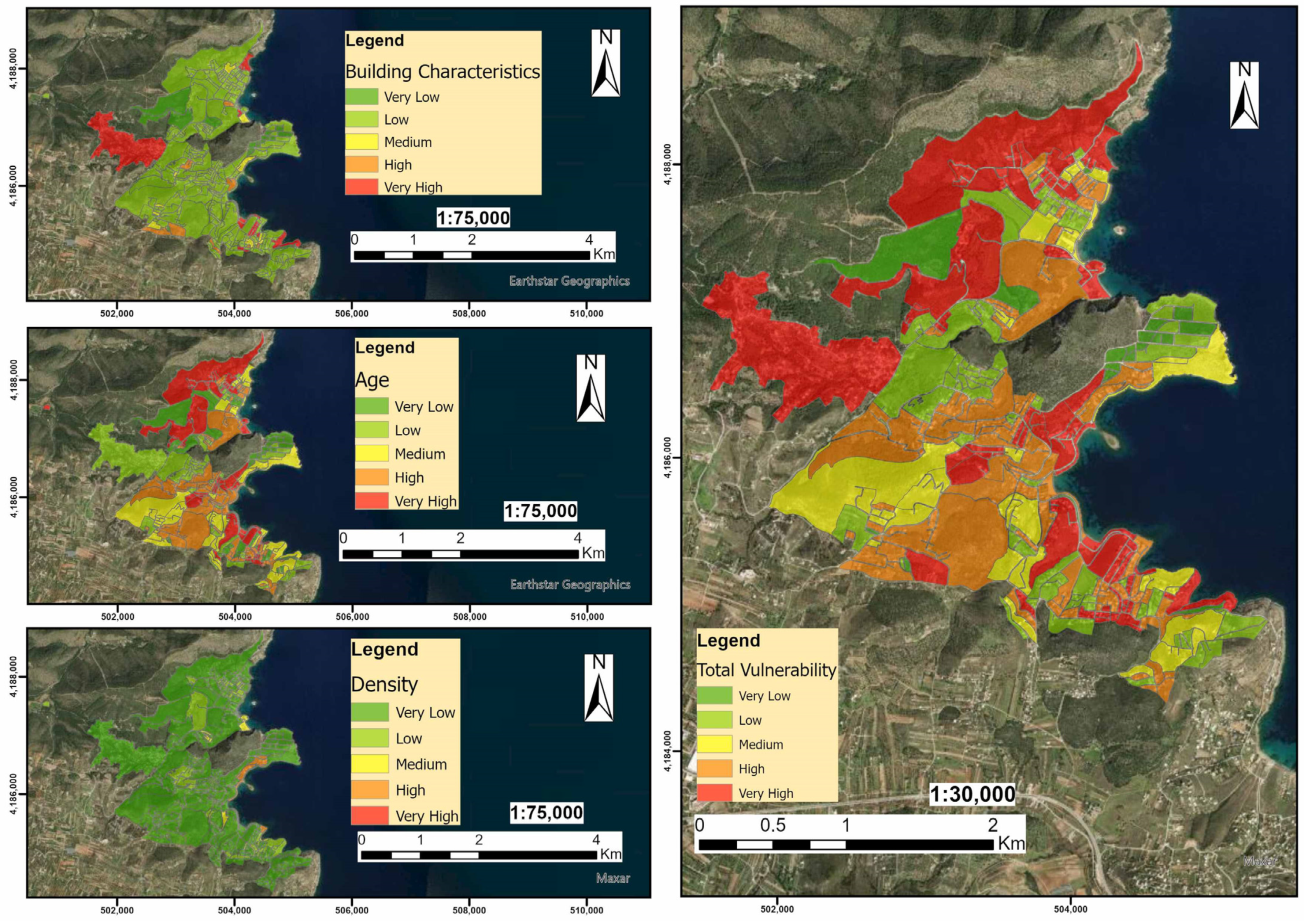Click the High orange swatch in Total Vulnerability legend
This screenshot has width=1304, height=924.
coord(714,768)
